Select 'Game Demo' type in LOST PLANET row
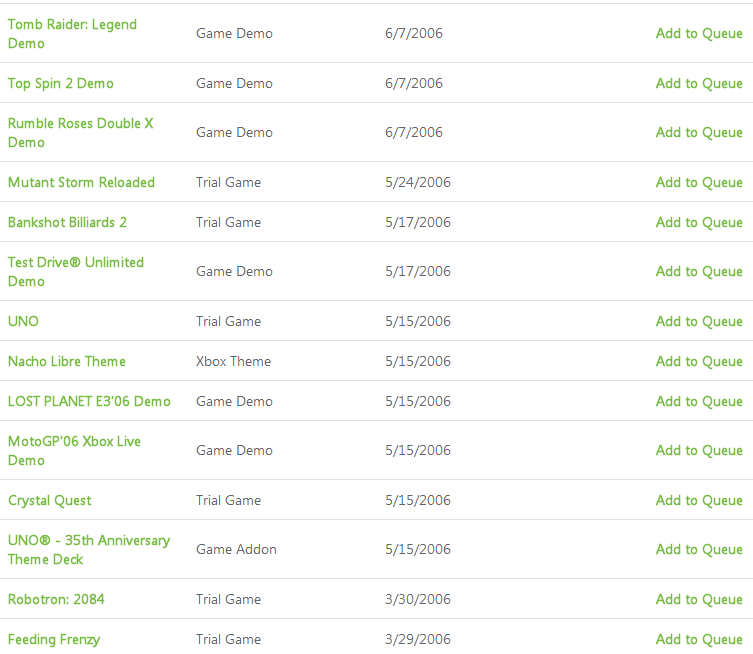This screenshot has height=654, width=753. click(234, 401)
